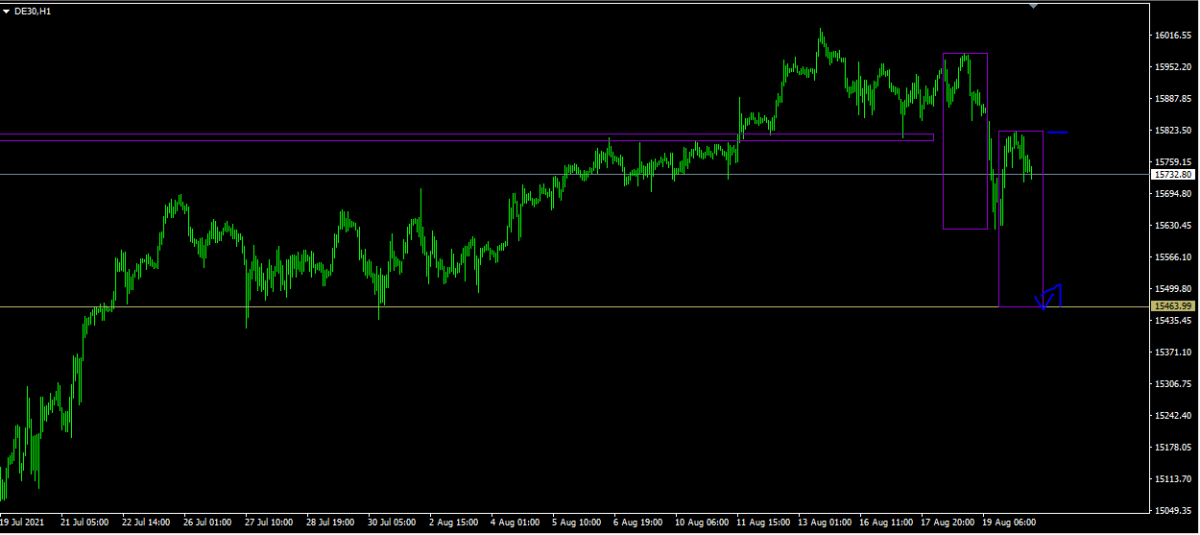The height and width of the screenshot is (535, 1200).
Task: Click the 15049.98 price scale label
Action: click(x=1172, y=510)
